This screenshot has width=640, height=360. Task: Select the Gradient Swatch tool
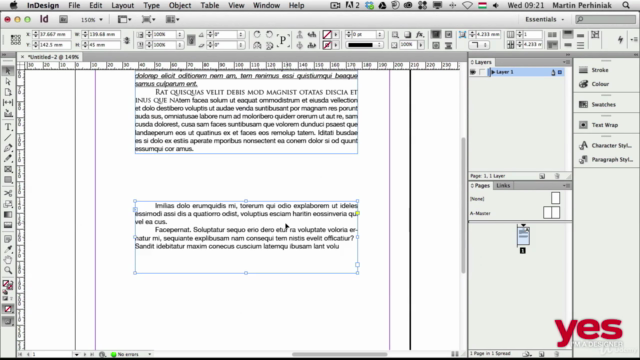coord(8,214)
